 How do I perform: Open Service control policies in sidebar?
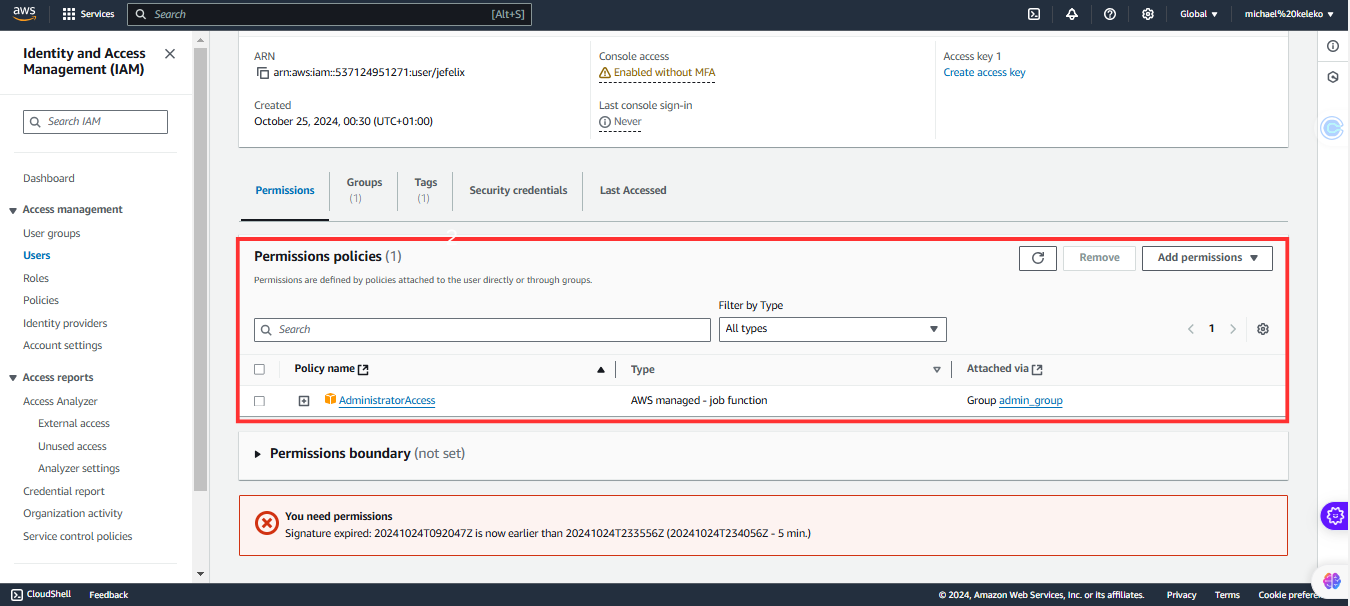[78, 536]
